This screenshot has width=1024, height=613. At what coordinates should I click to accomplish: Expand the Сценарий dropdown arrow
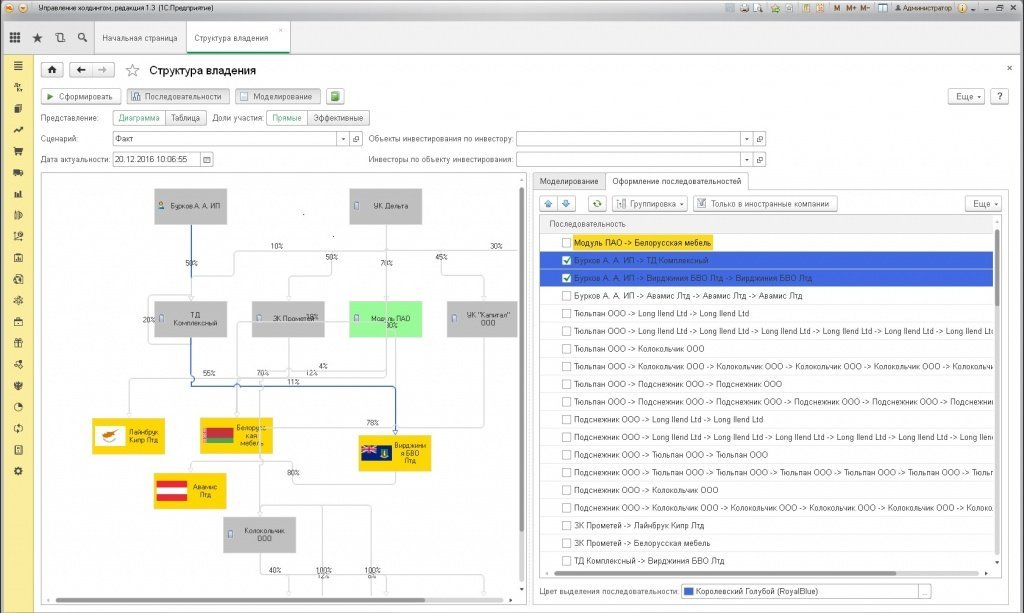point(344,139)
